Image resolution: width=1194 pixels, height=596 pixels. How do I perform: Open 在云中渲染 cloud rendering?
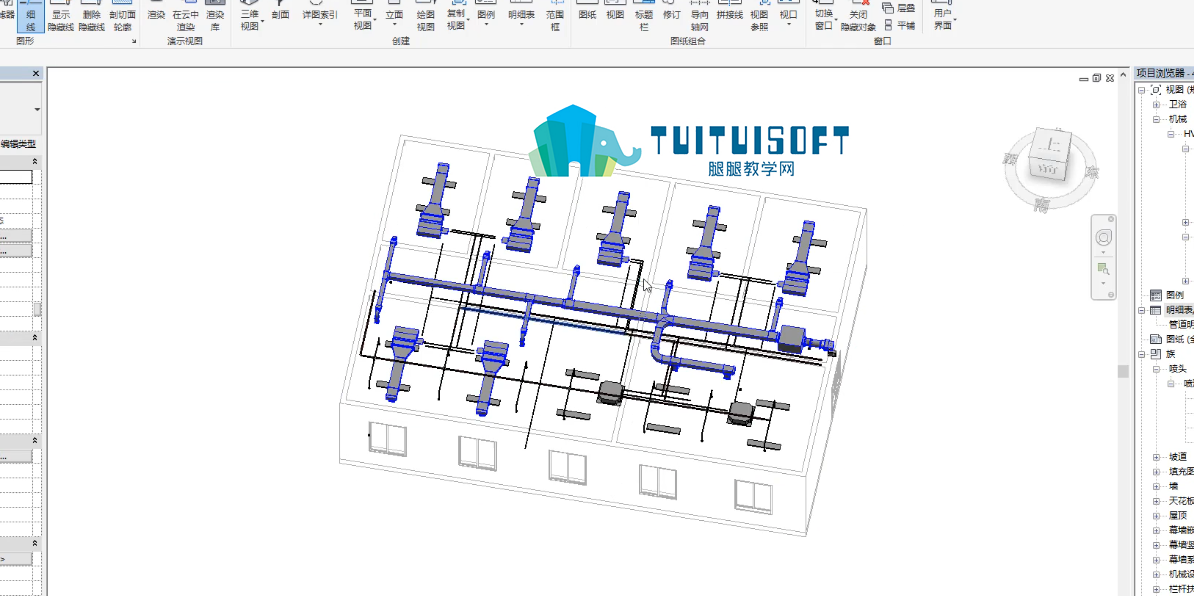186,16
